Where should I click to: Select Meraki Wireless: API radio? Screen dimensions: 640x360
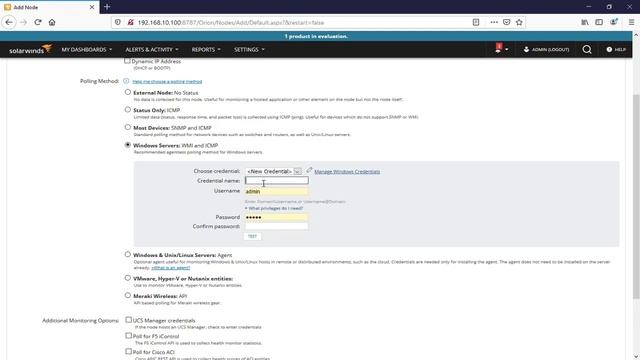pyautogui.click(x=128, y=295)
